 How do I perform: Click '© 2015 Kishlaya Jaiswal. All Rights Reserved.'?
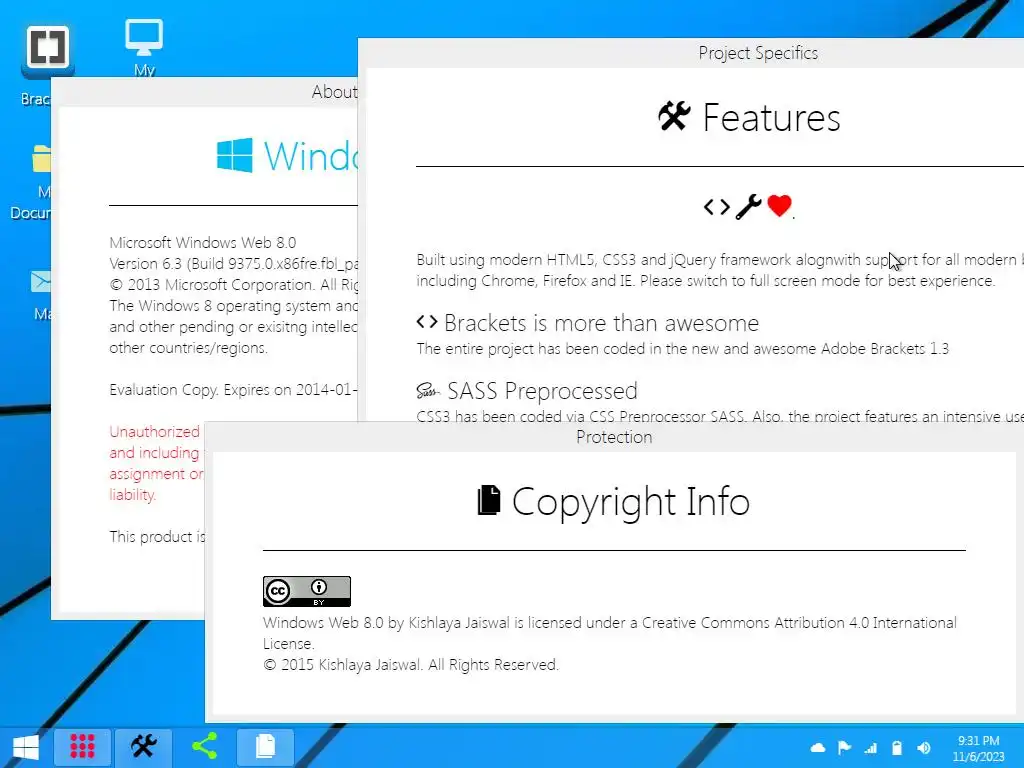click(411, 665)
